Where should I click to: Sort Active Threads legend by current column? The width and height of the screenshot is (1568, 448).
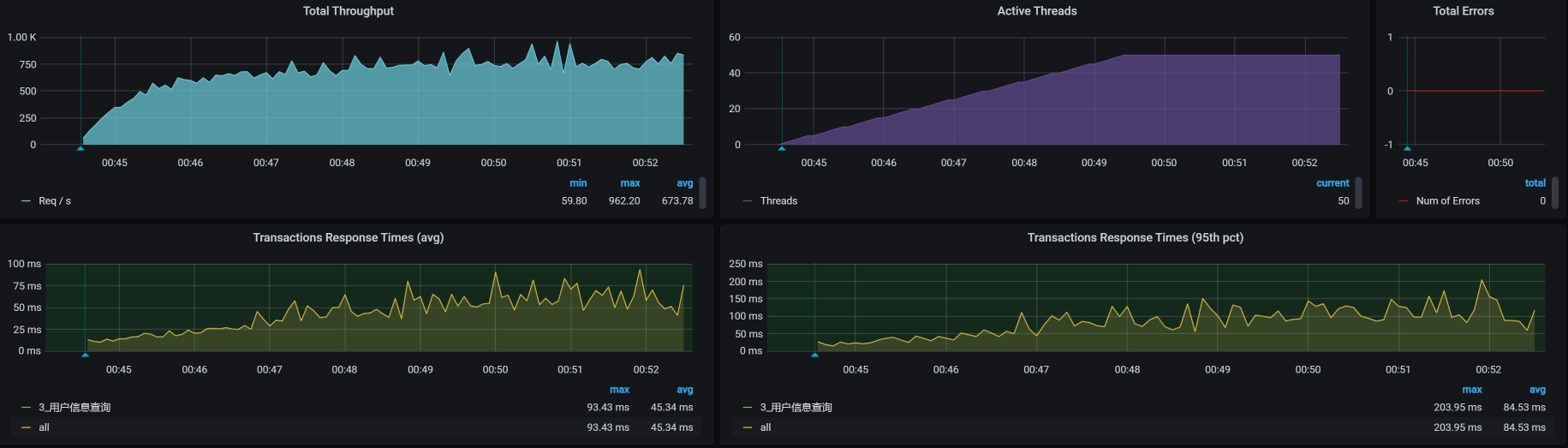pos(1332,183)
